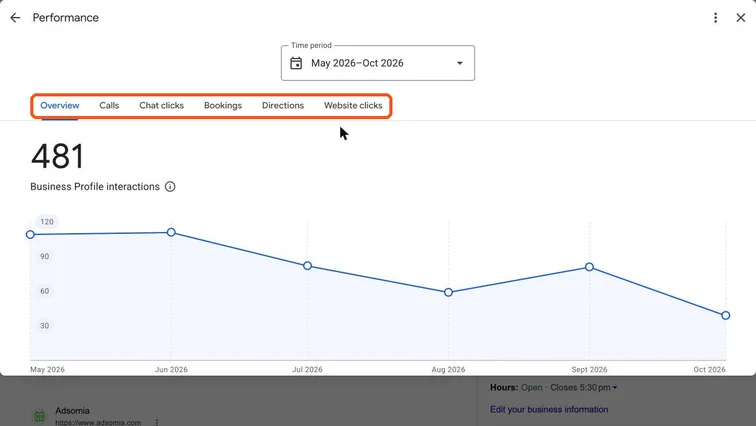The image size is (756, 426).
Task: Click the Sept 2026 axis label
Action: pos(589,370)
